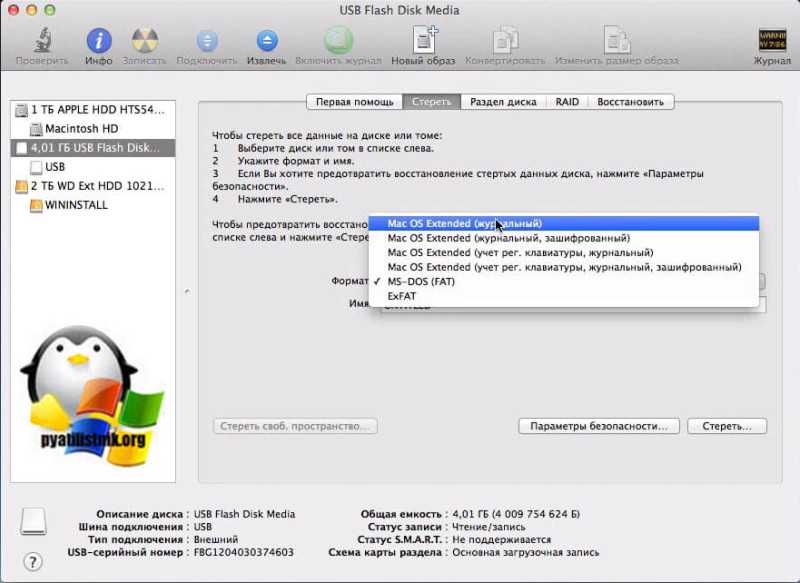Click the Имя name input field

coord(573,305)
